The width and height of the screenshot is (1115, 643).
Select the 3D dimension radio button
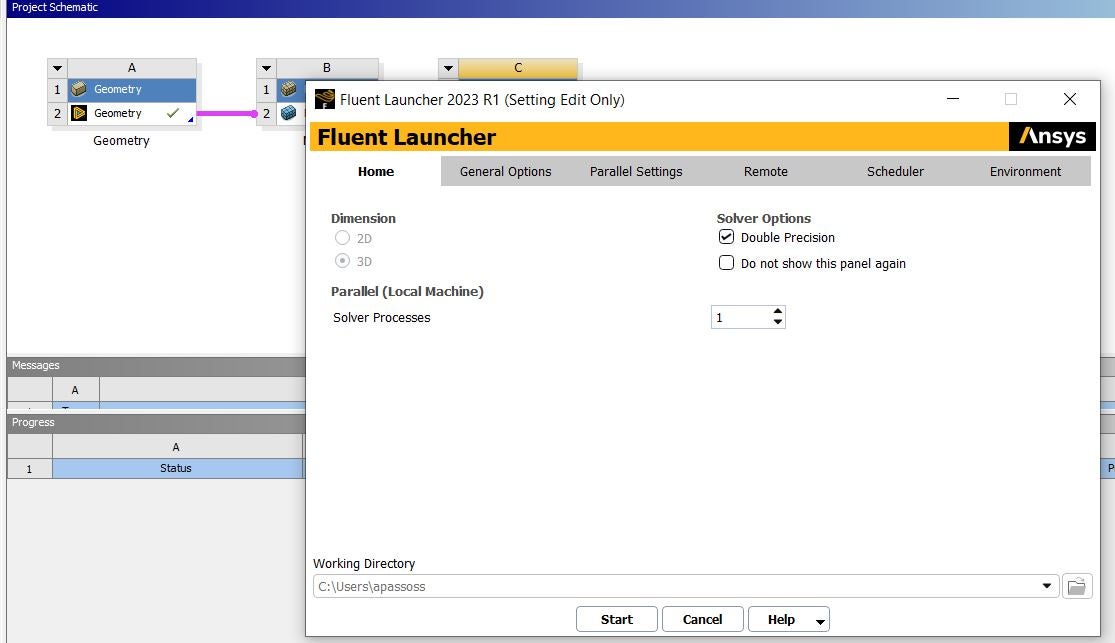[343, 261]
